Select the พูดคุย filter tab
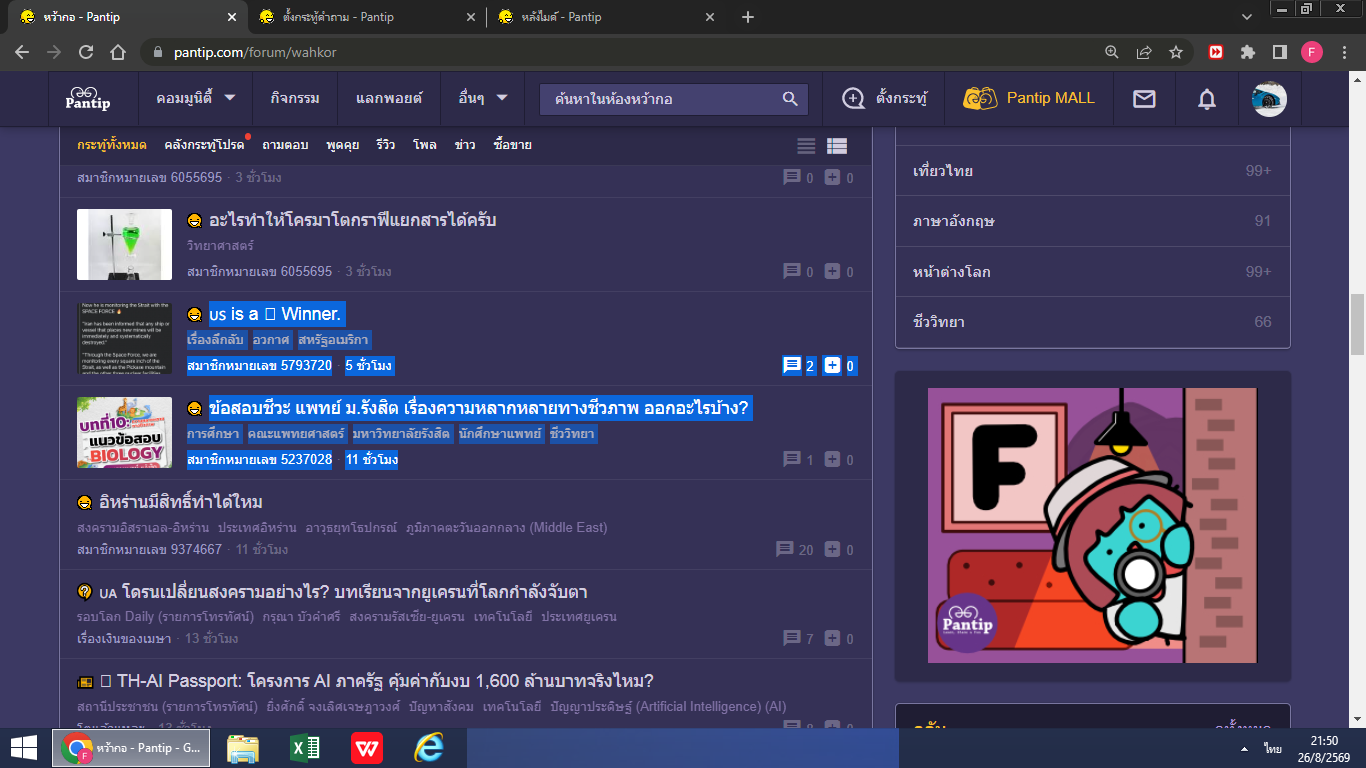1366x768 pixels. pyautogui.click(x=342, y=145)
